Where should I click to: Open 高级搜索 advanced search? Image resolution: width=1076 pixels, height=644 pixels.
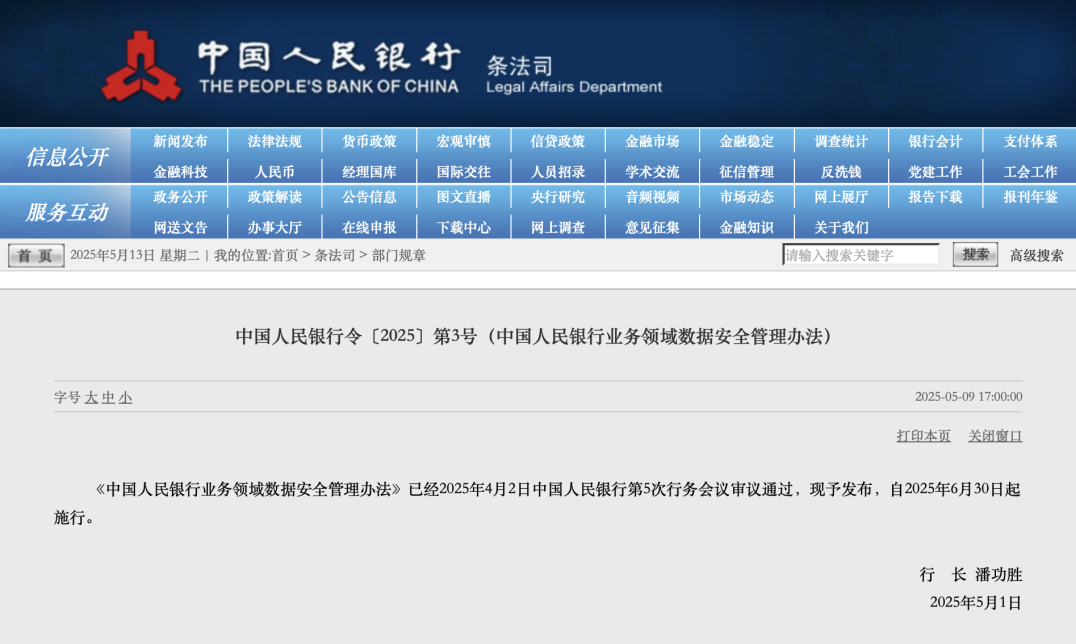(x=1036, y=256)
